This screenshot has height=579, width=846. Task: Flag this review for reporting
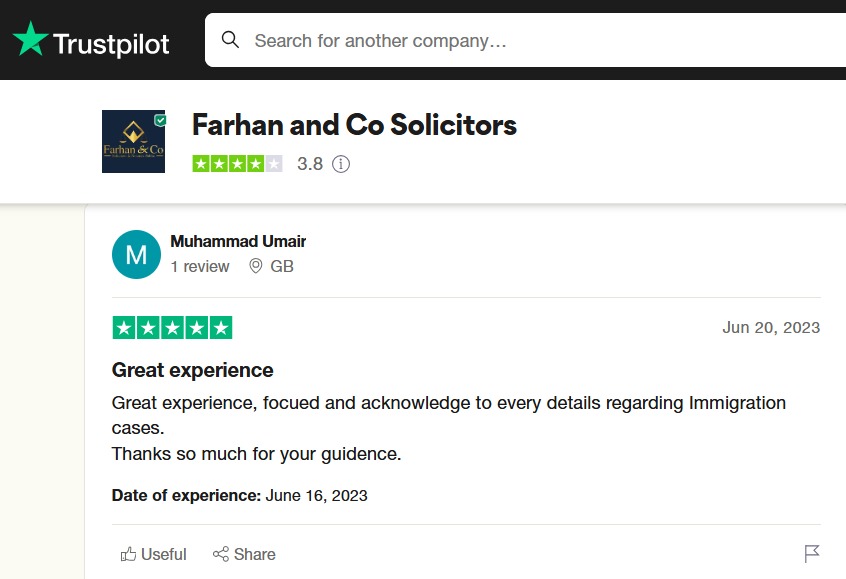pyautogui.click(x=812, y=554)
